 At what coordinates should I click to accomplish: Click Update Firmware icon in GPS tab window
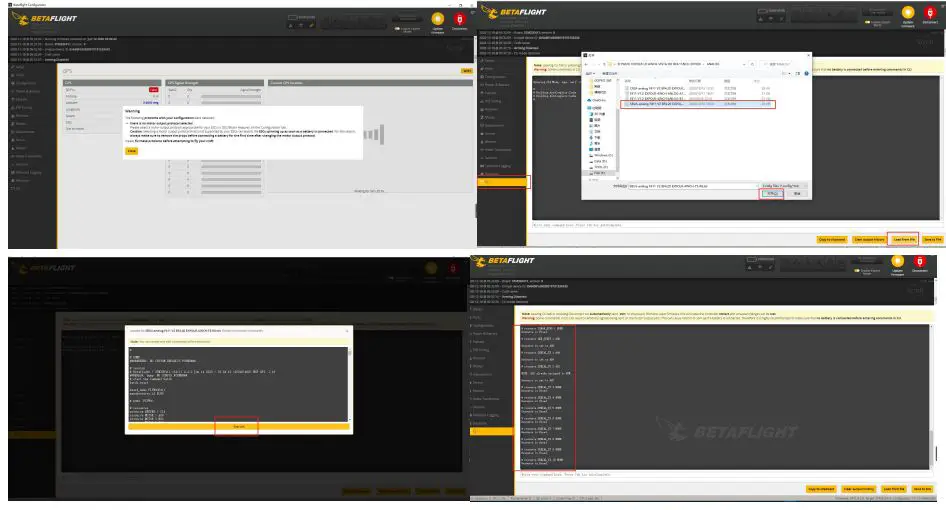tap(438, 19)
